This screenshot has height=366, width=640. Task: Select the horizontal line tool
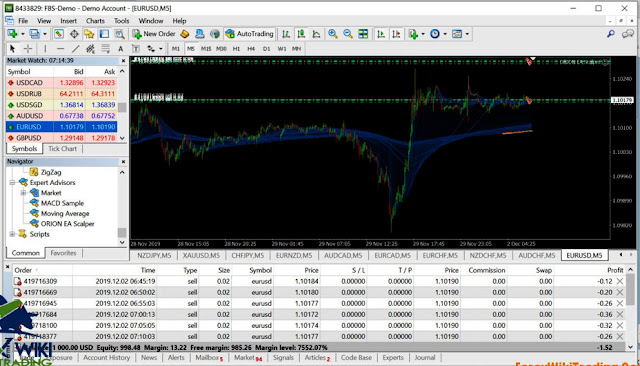(x=60, y=49)
